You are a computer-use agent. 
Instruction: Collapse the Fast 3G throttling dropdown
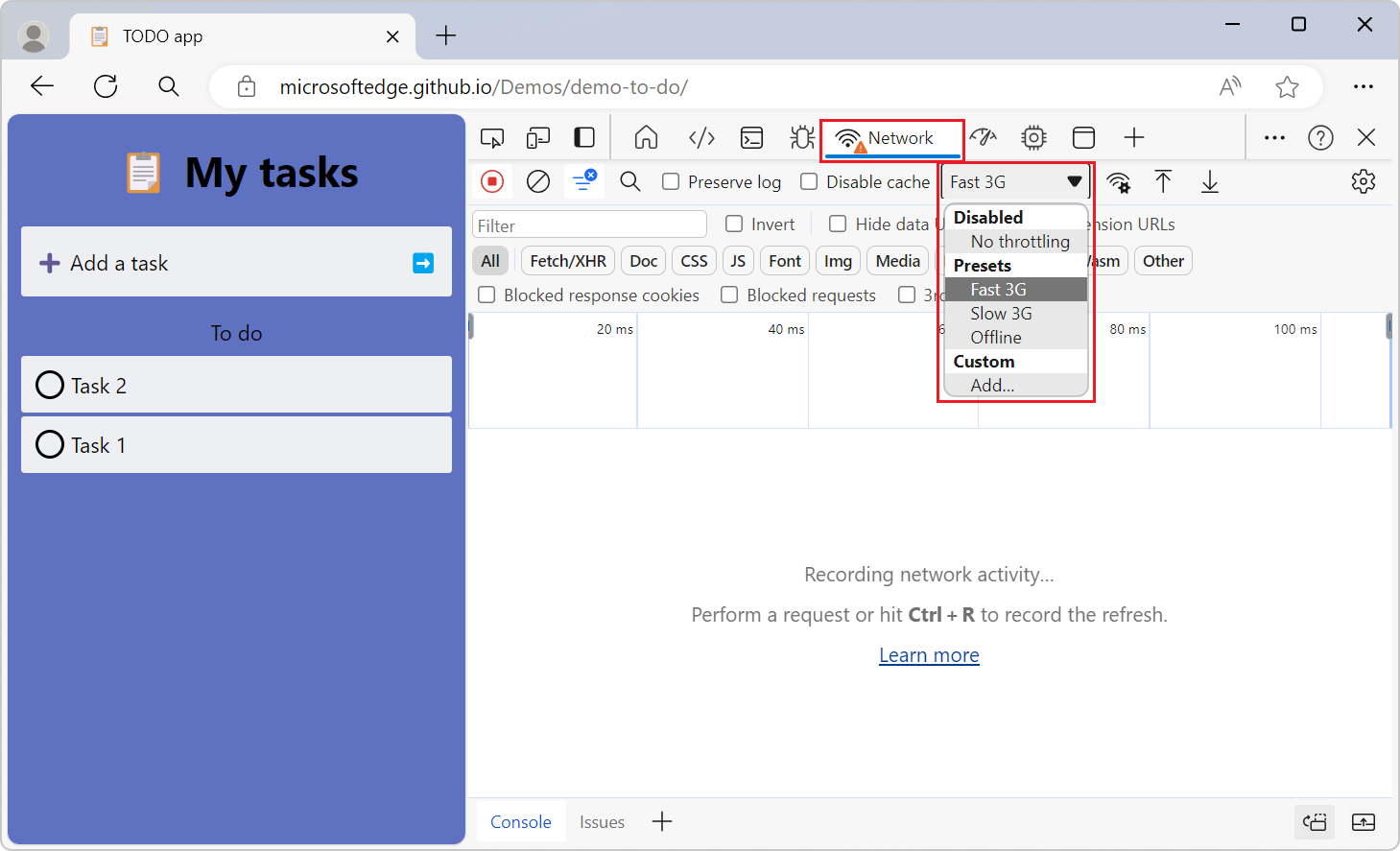[x=1015, y=181]
